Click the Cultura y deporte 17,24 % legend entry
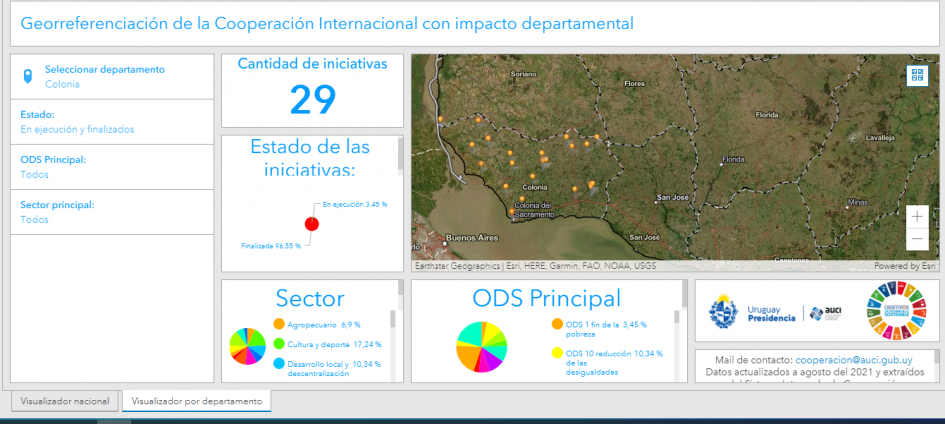The height and width of the screenshot is (424, 945). [x=334, y=344]
